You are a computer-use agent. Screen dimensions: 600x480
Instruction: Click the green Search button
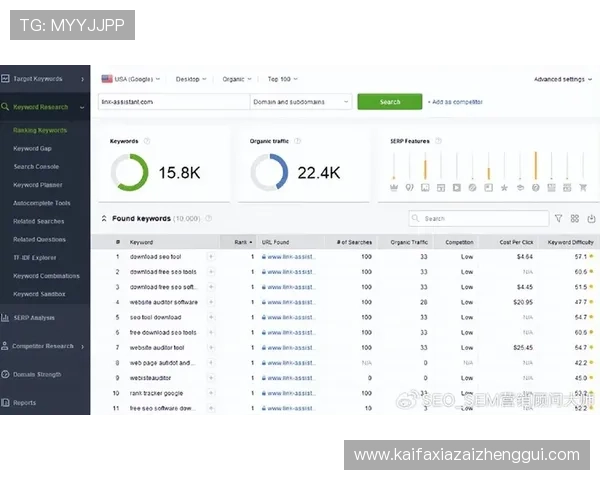click(x=389, y=102)
